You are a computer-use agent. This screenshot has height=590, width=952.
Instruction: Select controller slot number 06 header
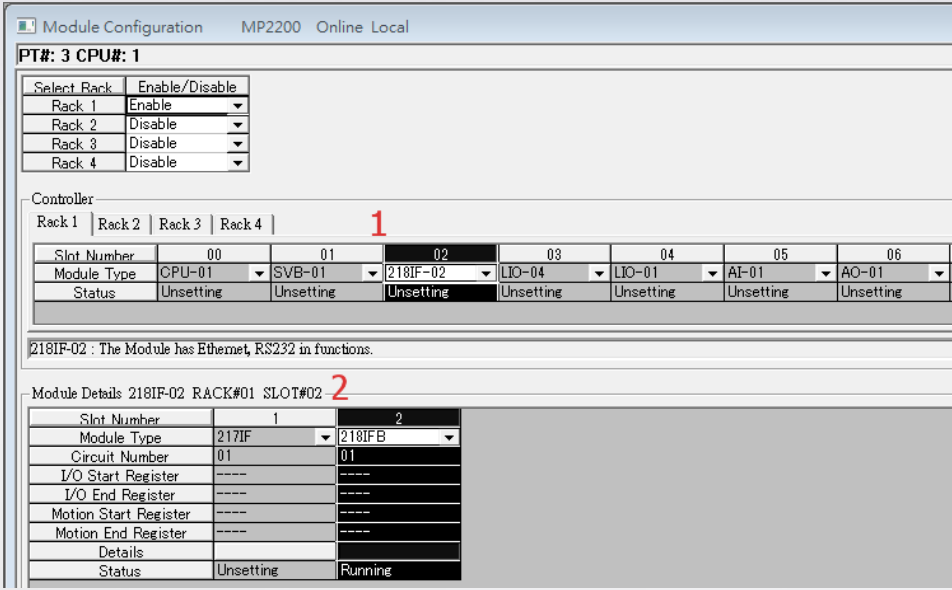tap(893, 254)
